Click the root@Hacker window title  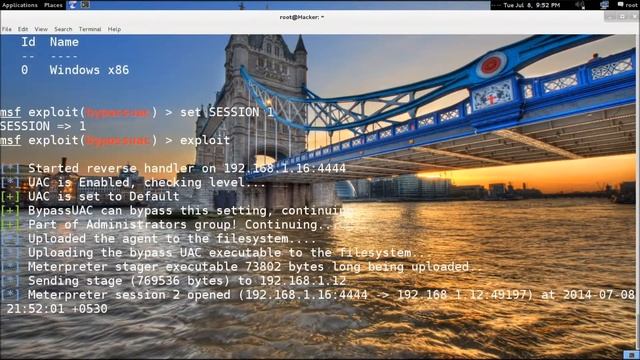pyautogui.click(x=302, y=17)
